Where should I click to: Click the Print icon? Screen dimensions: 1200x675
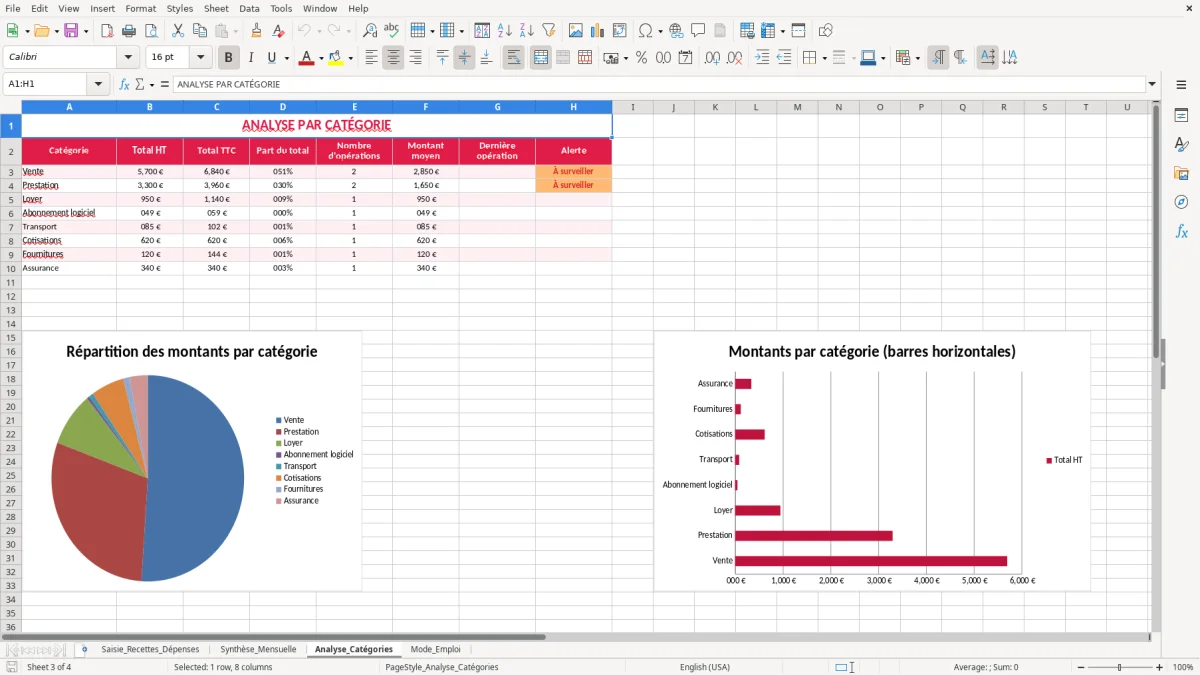pos(129,31)
